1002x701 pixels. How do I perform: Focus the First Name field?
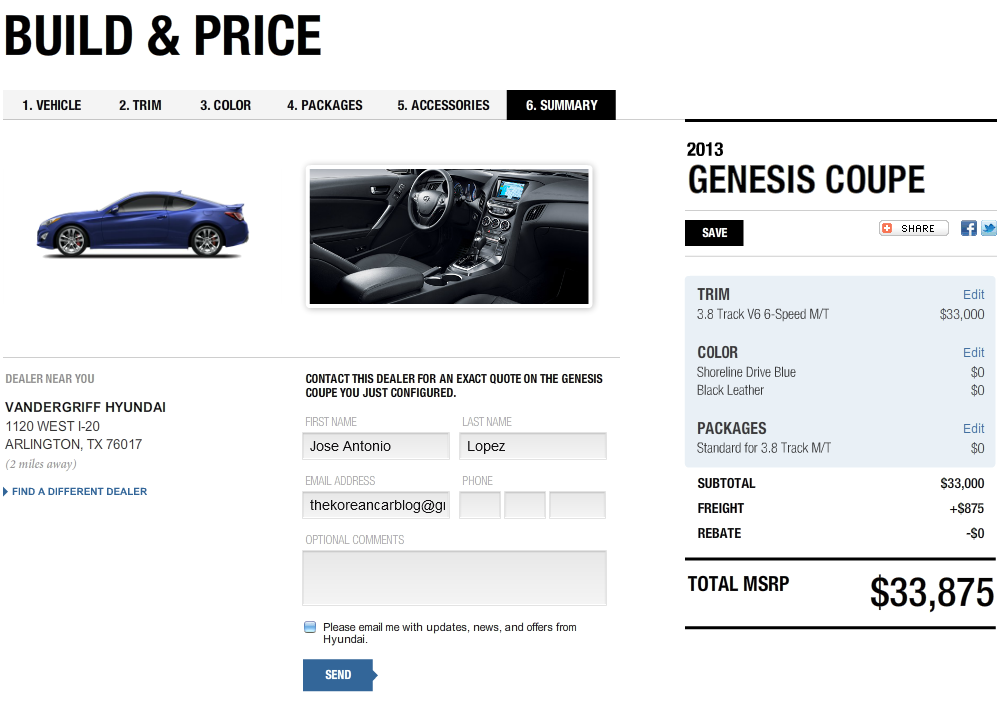pyautogui.click(x=376, y=446)
